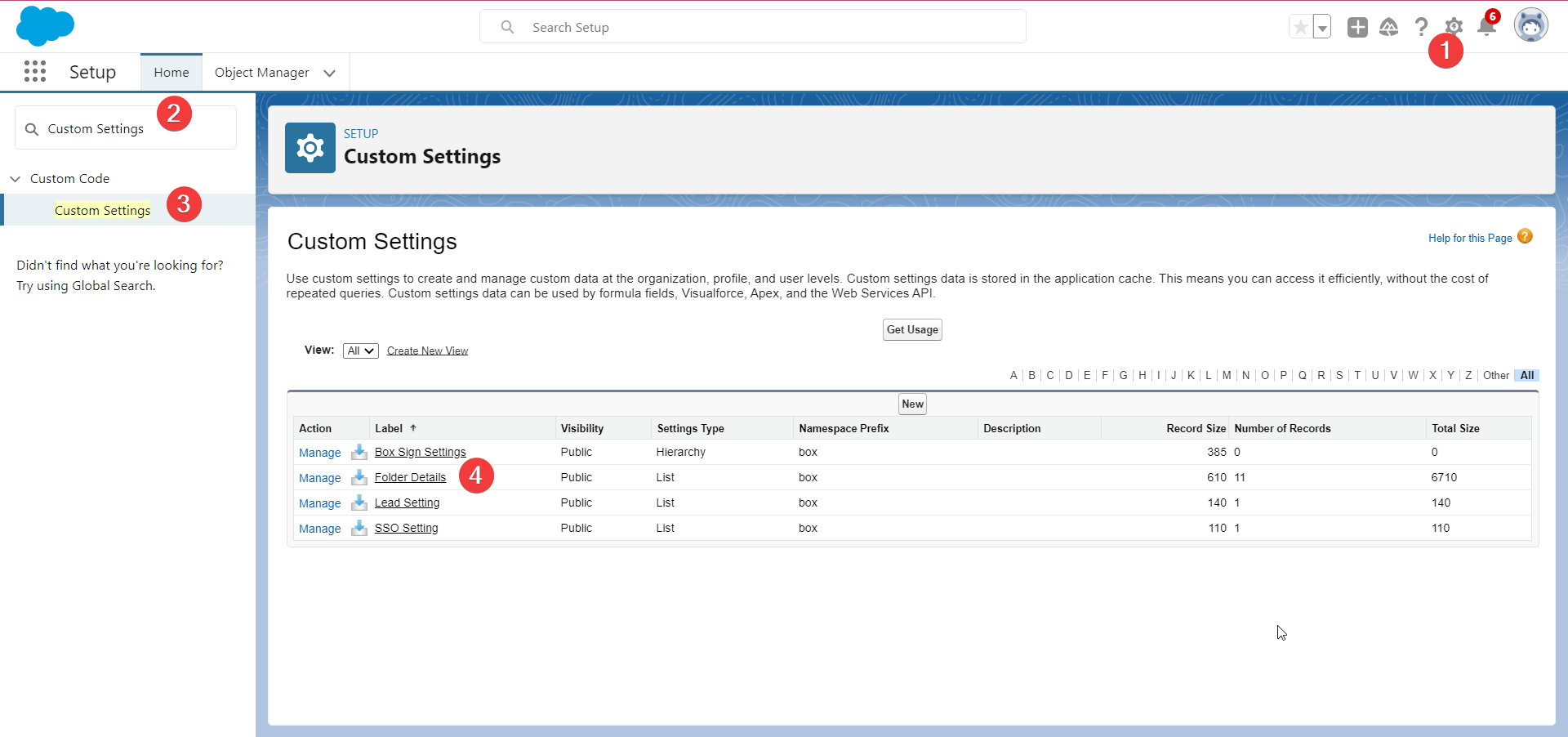Open the View dropdown set to All
The height and width of the screenshot is (737, 1568).
click(x=360, y=351)
